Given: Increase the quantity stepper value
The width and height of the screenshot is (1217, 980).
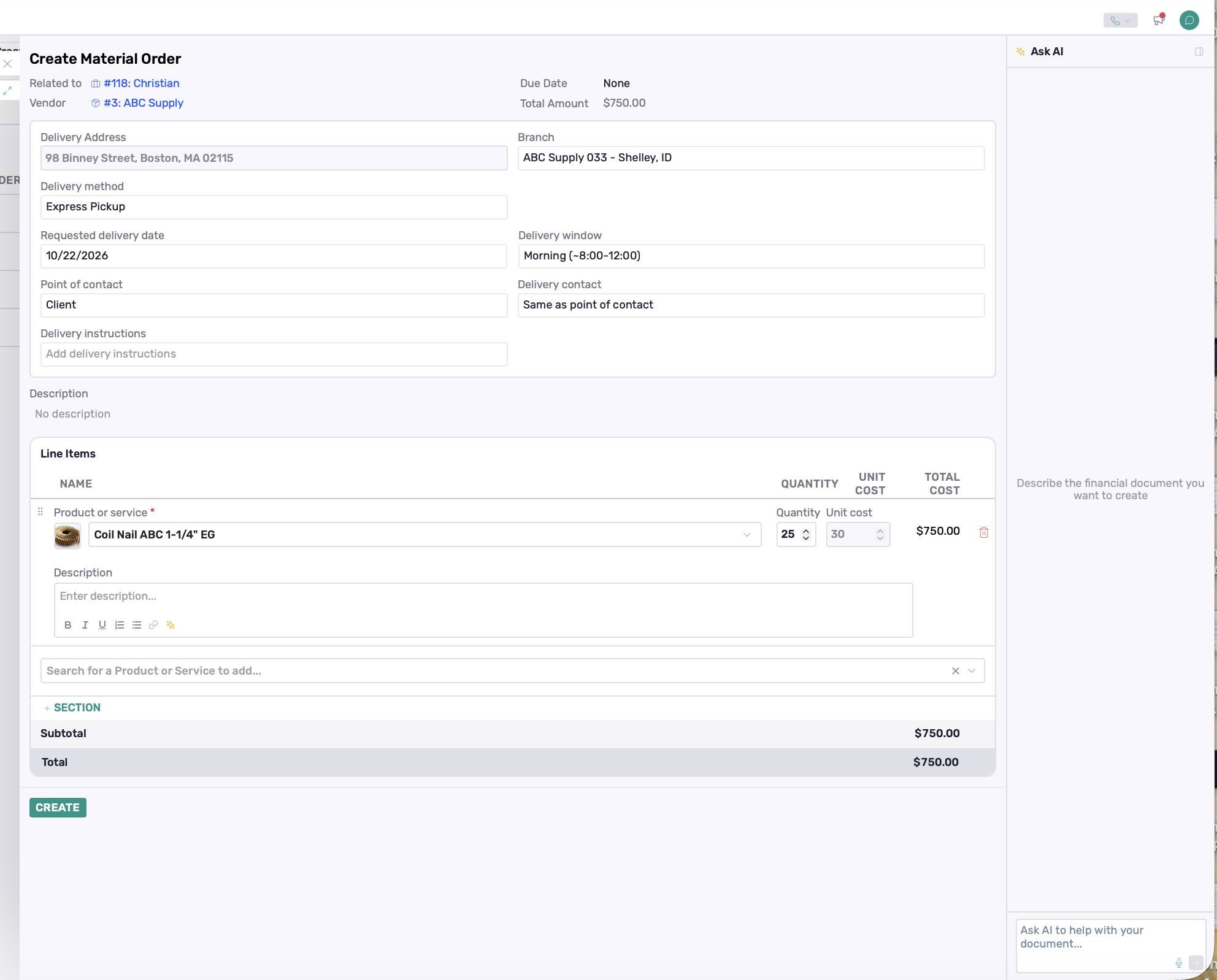Looking at the screenshot, I should pyautogui.click(x=806, y=530).
